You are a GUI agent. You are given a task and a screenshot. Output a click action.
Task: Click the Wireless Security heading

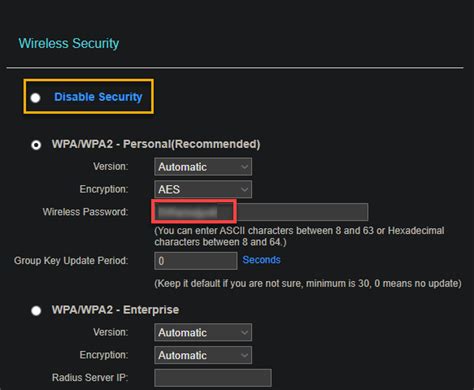[69, 43]
